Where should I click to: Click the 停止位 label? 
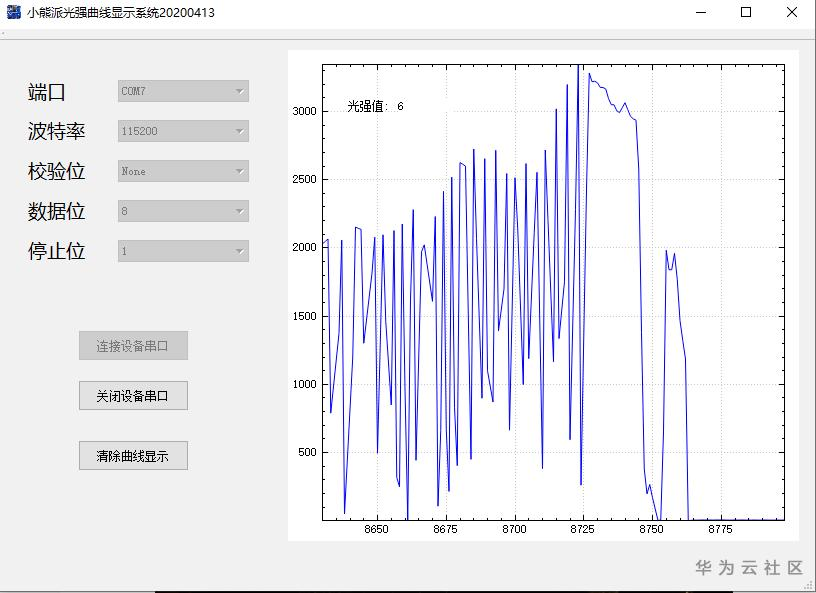tap(56, 251)
